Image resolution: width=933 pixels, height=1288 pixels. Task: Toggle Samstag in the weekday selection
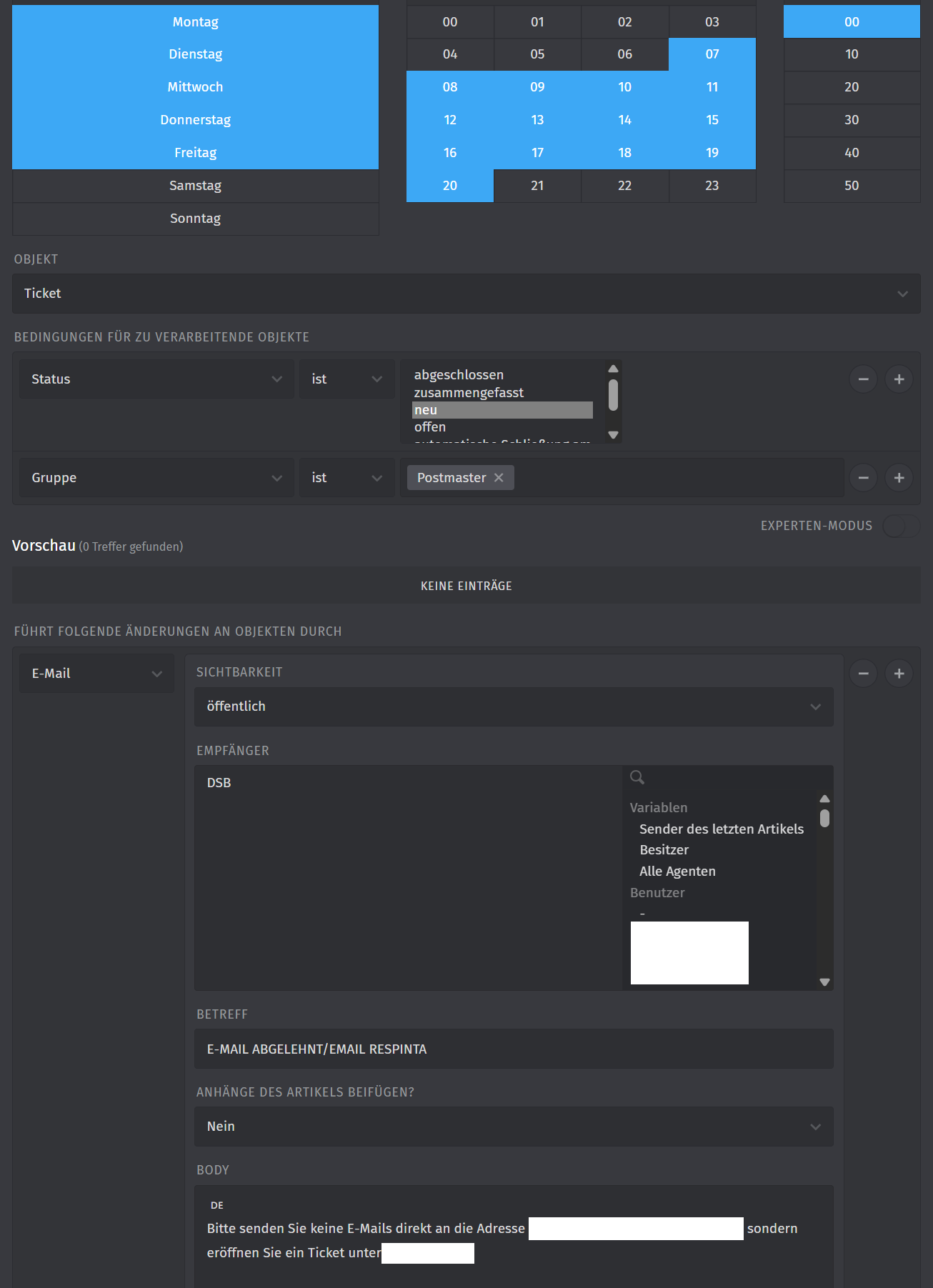195,186
